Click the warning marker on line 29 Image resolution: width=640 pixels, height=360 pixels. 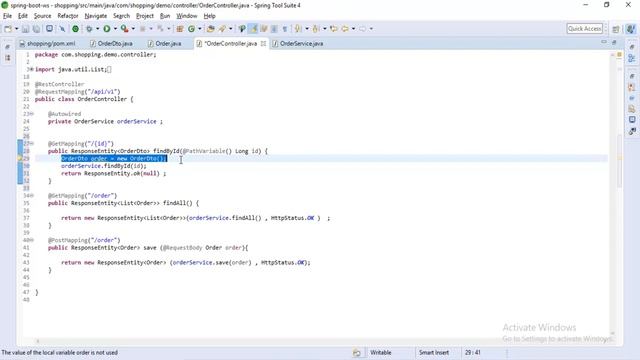[20, 158]
